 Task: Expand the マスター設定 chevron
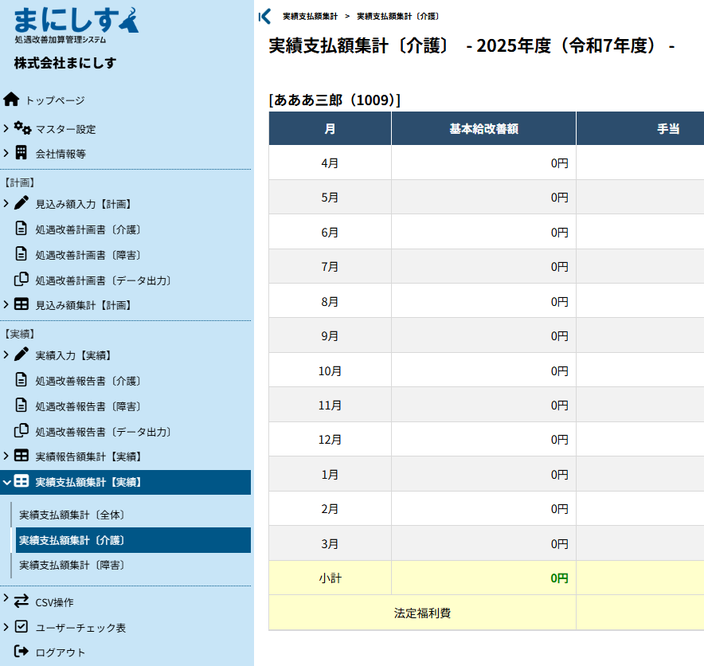click(x=6, y=128)
